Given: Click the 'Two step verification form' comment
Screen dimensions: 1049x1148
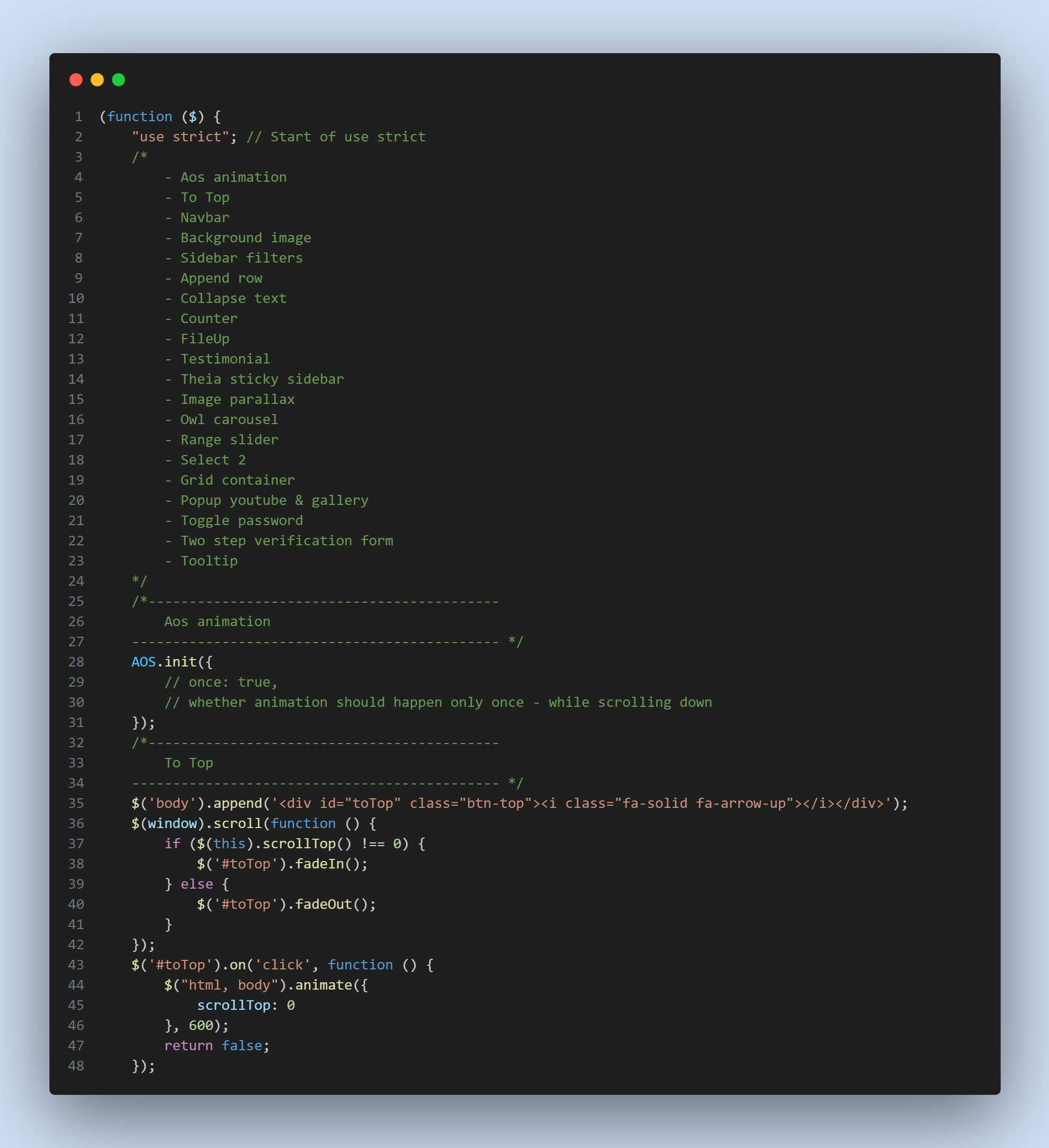Looking at the screenshot, I should coord(286,541).
